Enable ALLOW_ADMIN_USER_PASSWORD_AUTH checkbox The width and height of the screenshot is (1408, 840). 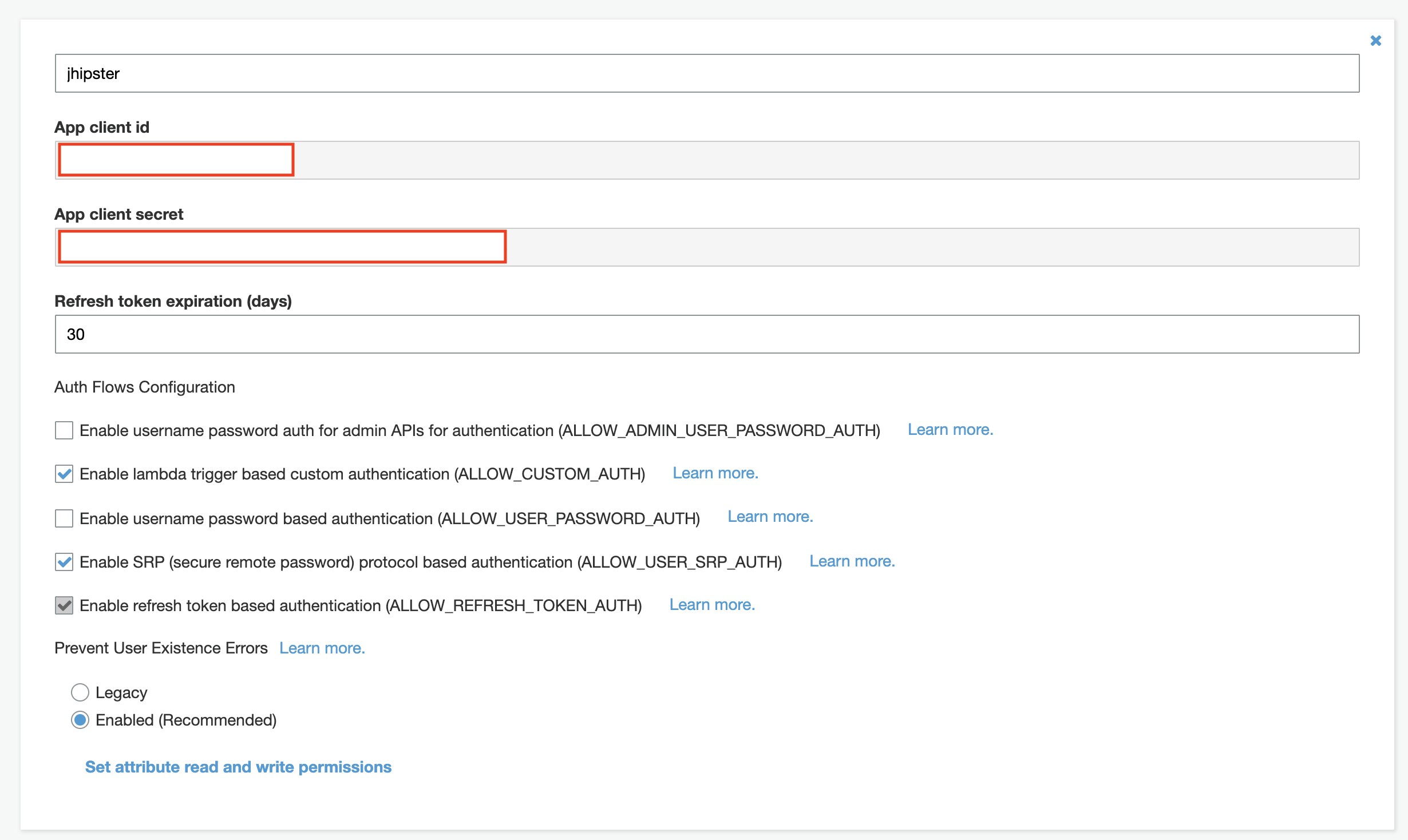[64, 430]
